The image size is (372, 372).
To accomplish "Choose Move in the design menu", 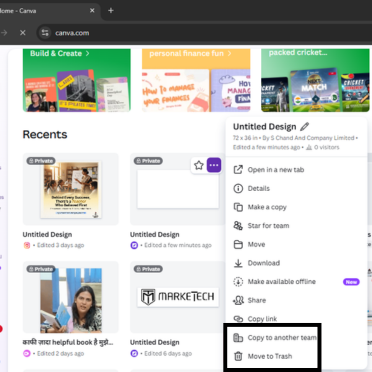I will 296,244.
